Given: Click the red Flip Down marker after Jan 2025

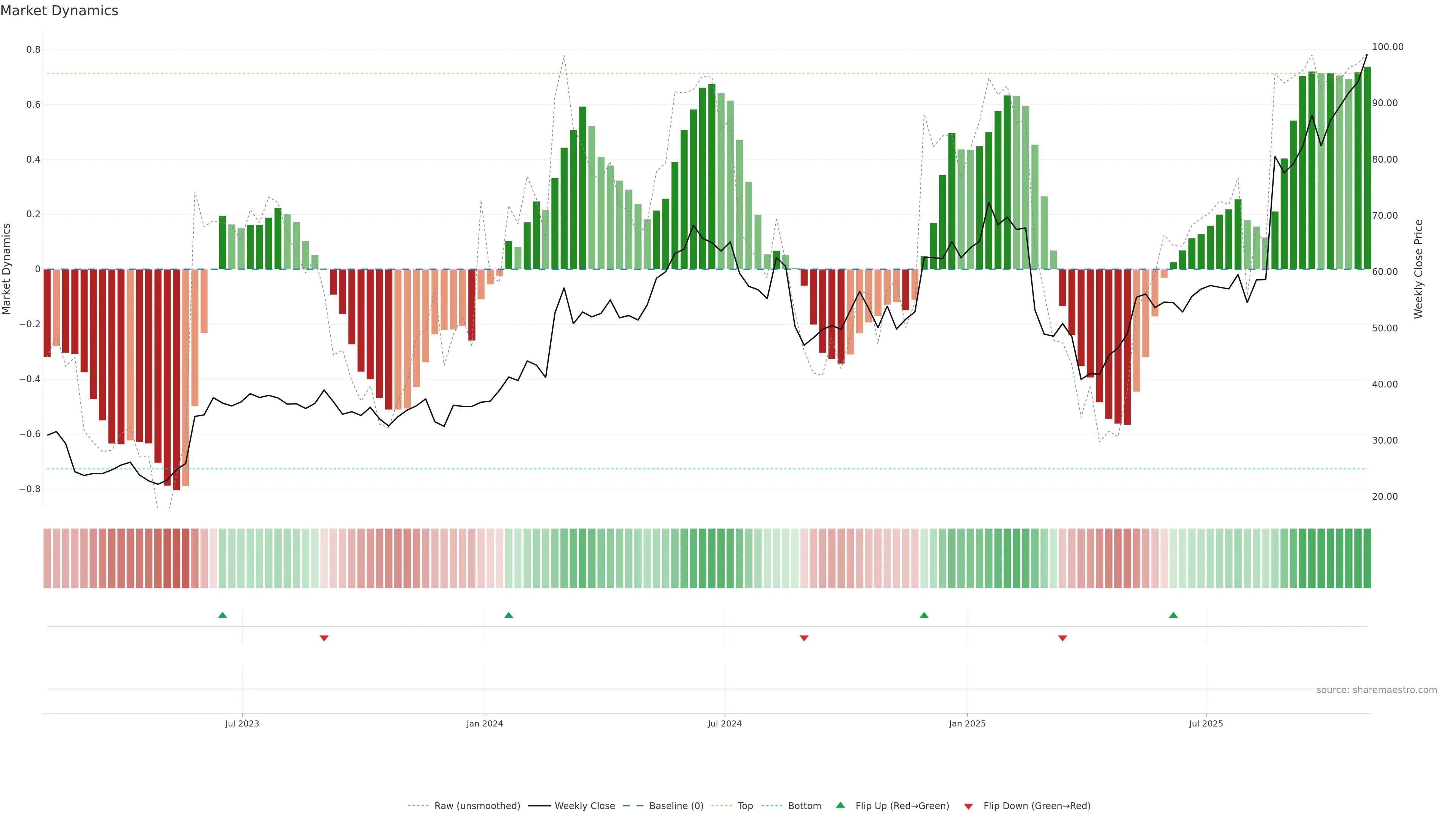Looking at the screenshot, I should click(x=1062, y=638).
